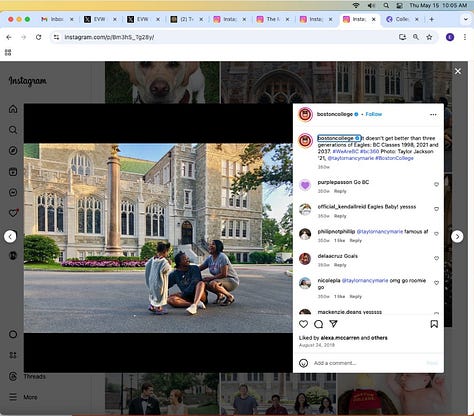Go to next post arrow
Image resolution: width=474 pixels, height=416 pixels.
pos(457,236)
